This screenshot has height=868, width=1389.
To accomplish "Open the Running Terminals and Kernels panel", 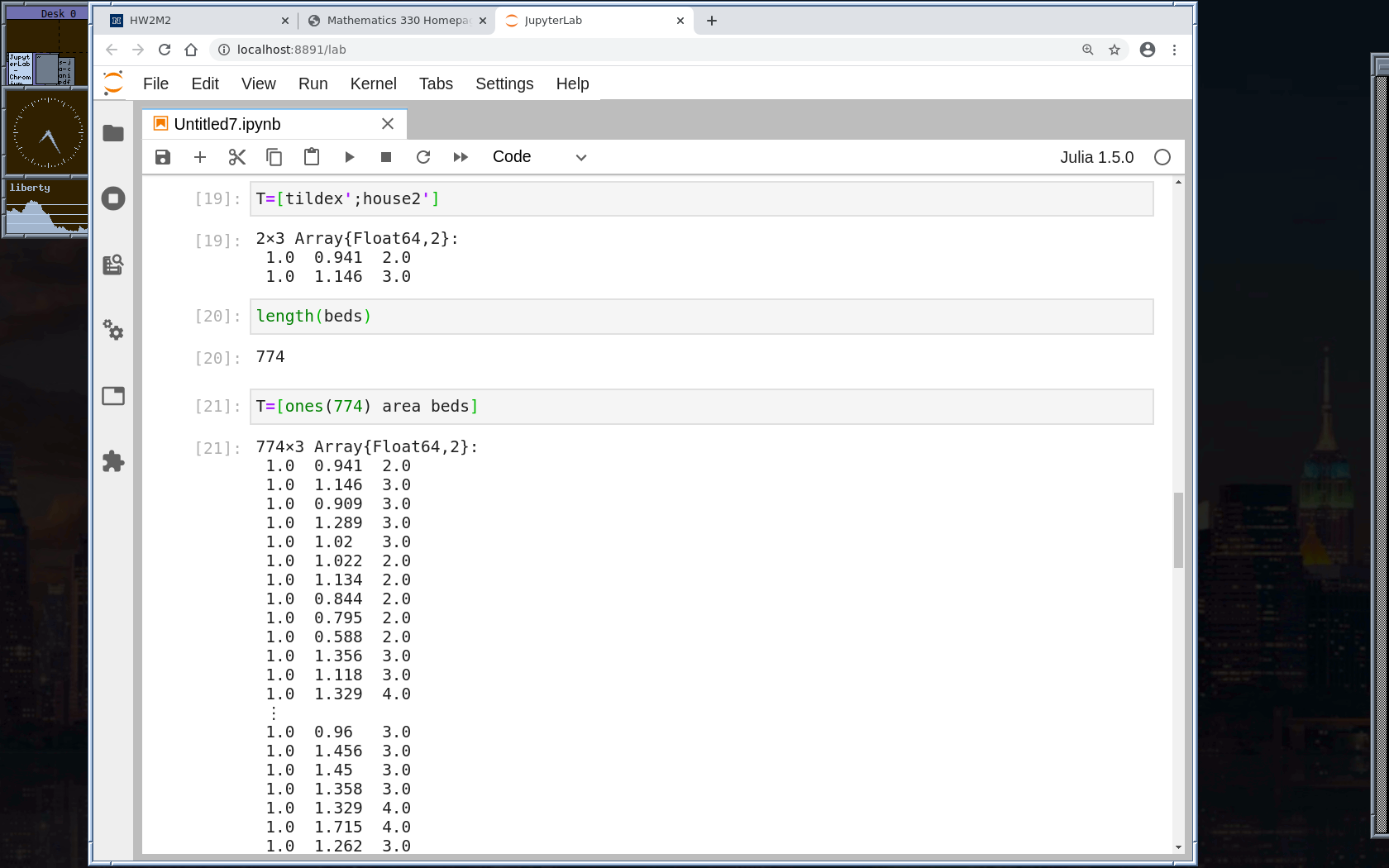I will (113, 198).
